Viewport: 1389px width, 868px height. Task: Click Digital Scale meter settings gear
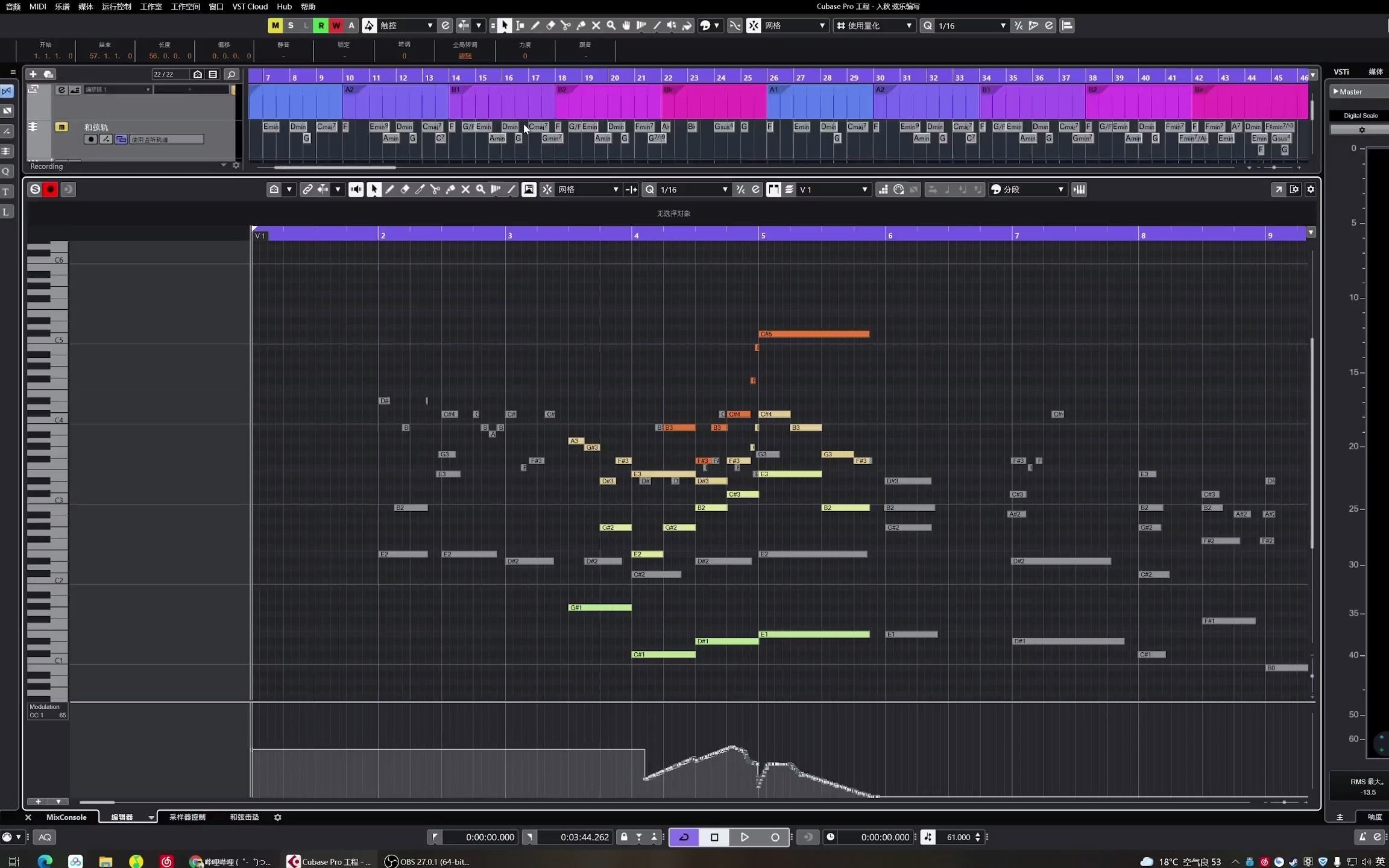(1361, 130)
